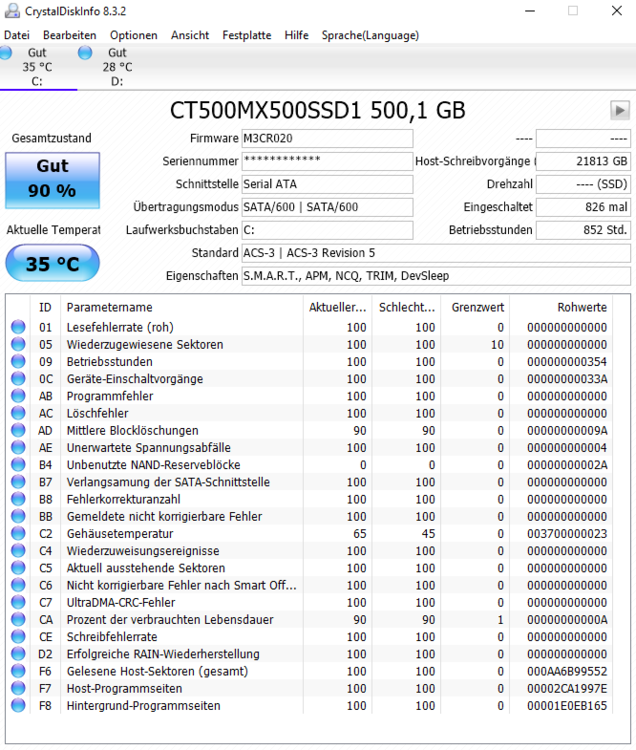Click the next disk arrow button
This screenshot has height=750, width=636.
point(620,110)
